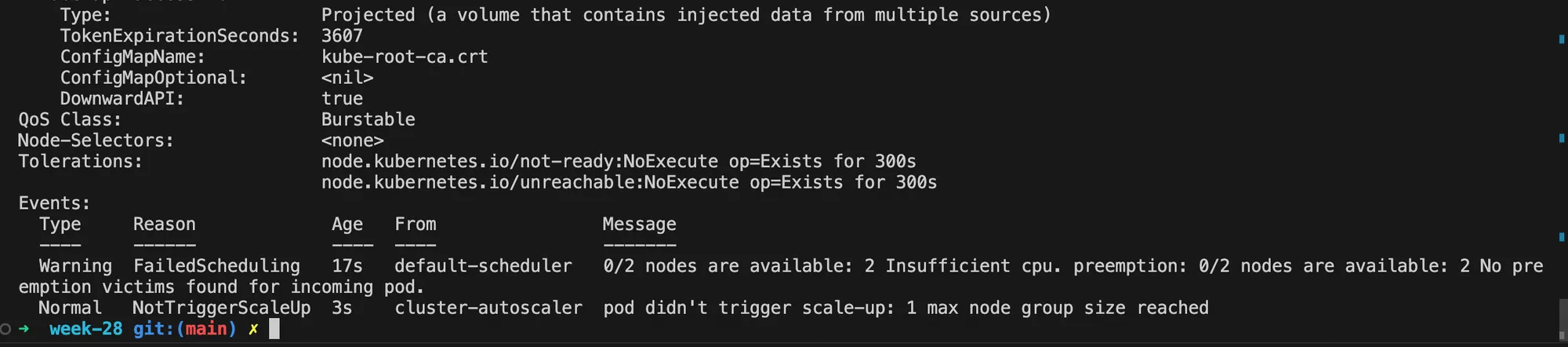The height and width of the screenshot is (347, 1568).
Task: Click the middle blue scrollbar command marker
Action: click(1561, 138)
